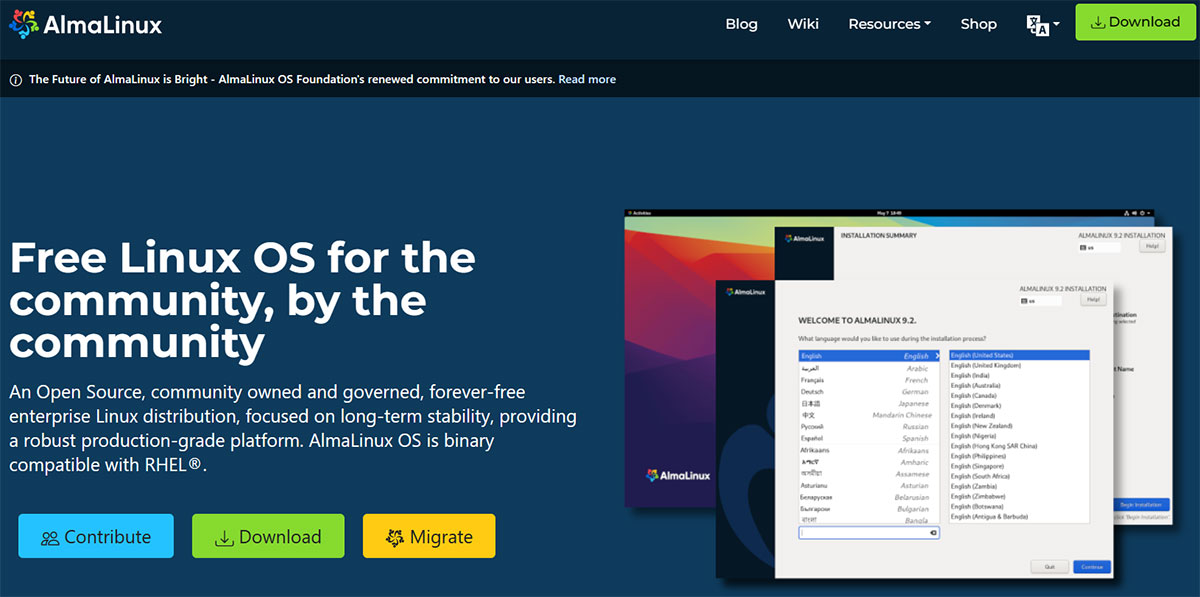Select Беларуская Belarusian in language list
The height and width of the screenshot is (597, 1200).
click(x=869, y=497)
